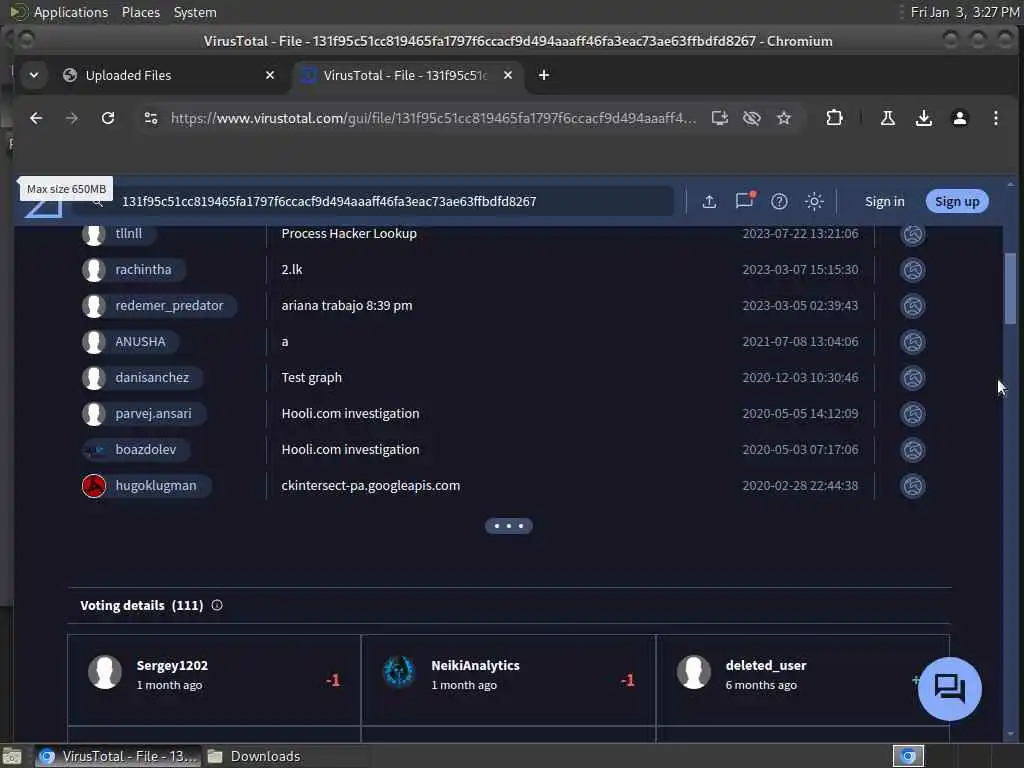
Task: Open the Places menu
Action: [140, 12]
